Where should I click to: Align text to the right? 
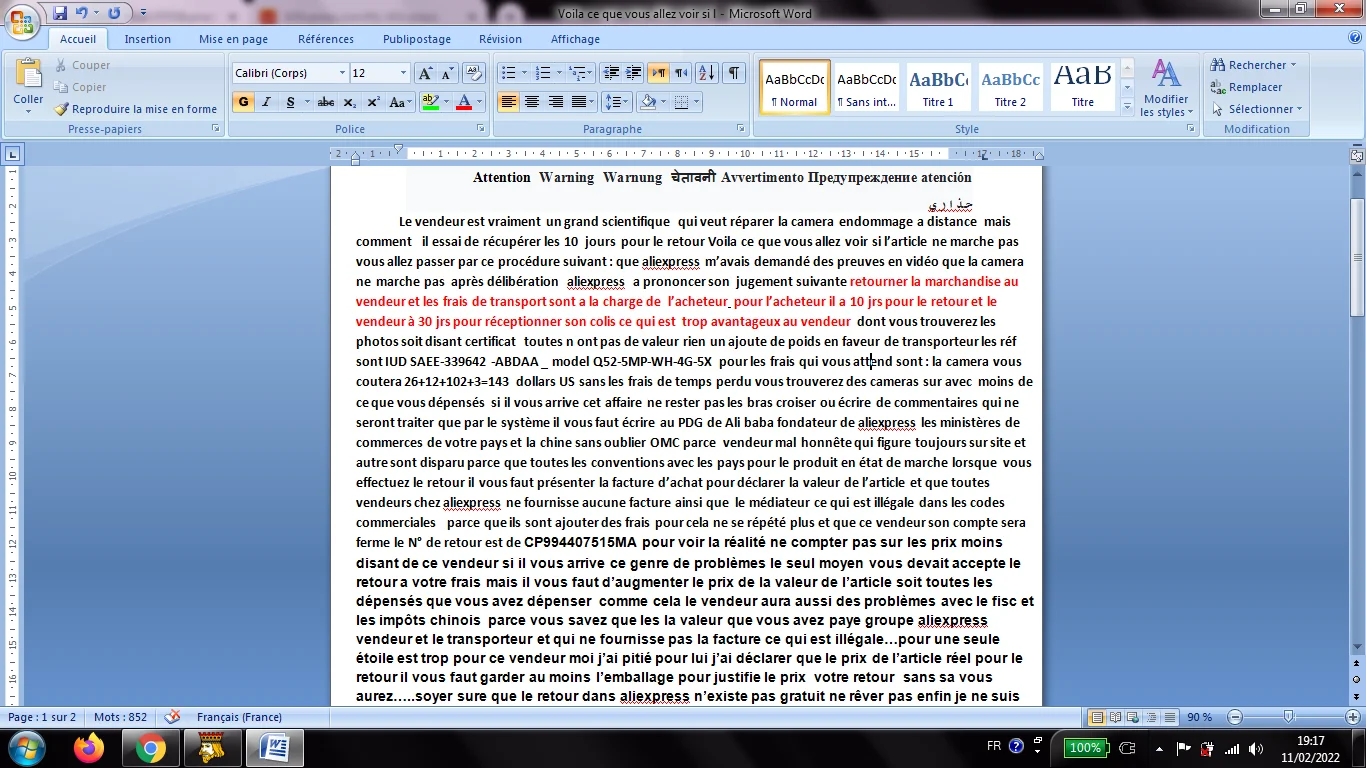click(x=555, y=102)
